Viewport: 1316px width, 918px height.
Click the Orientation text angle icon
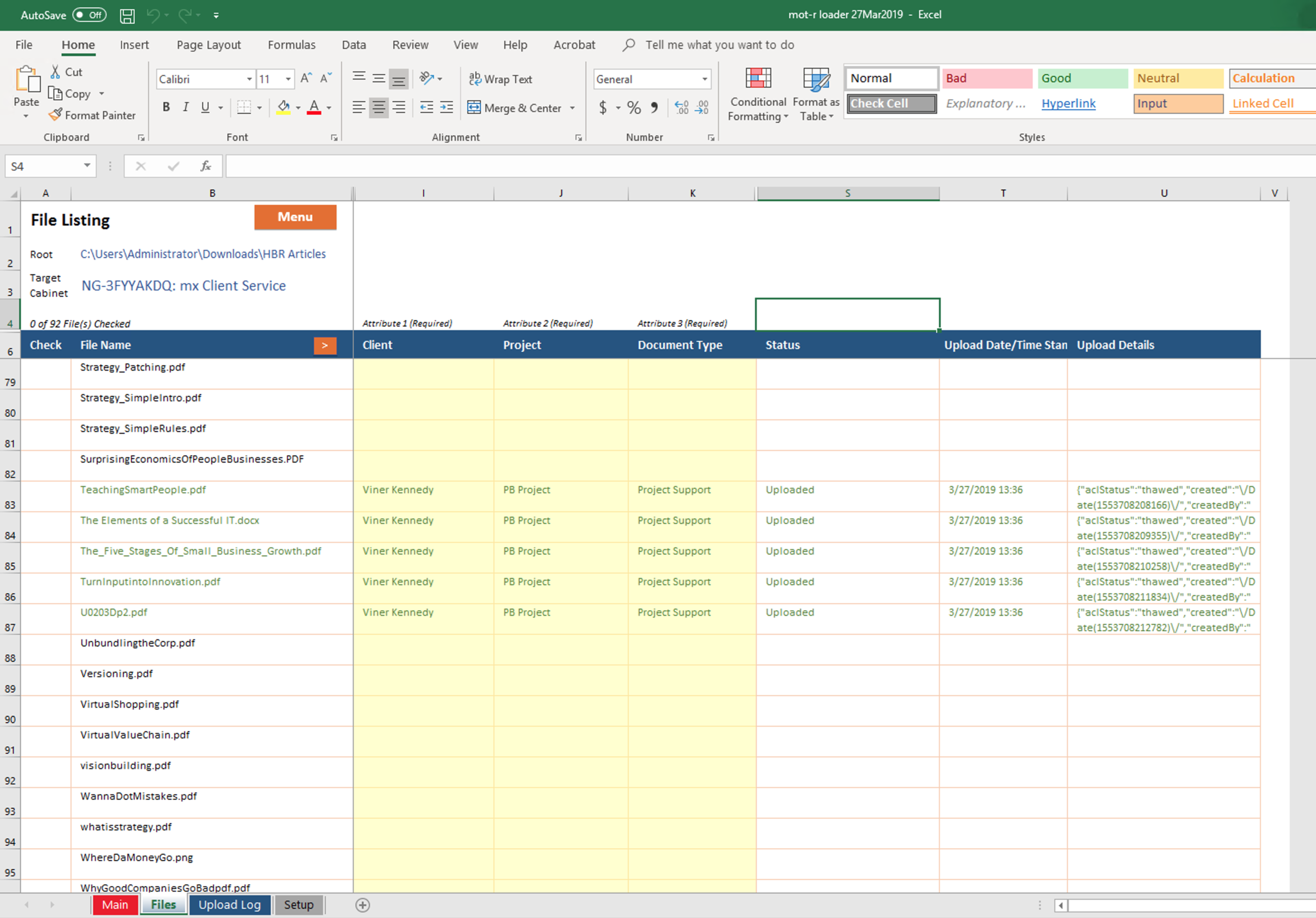[x=426, y=78]
